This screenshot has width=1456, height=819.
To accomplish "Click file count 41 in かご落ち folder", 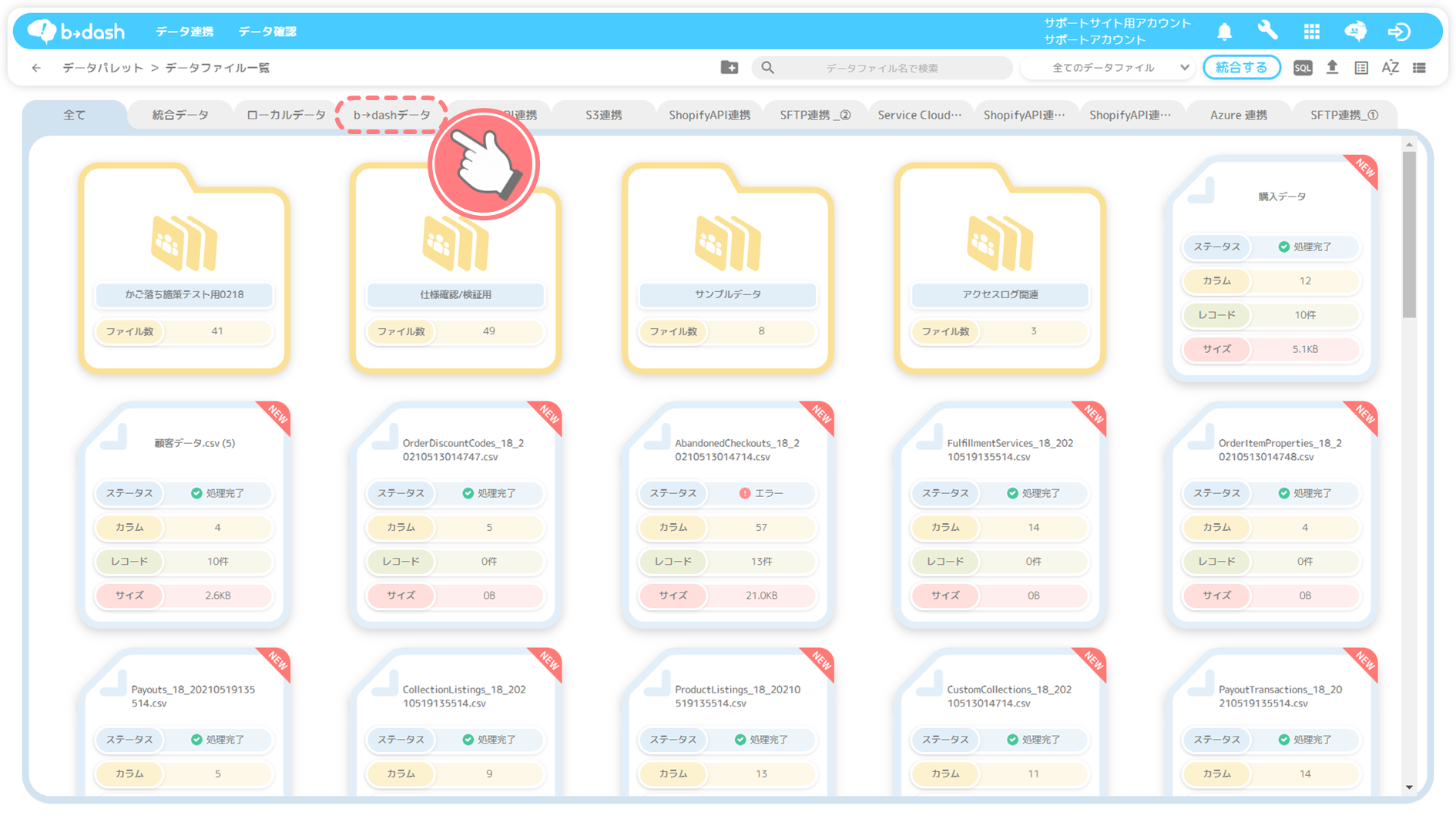I will pos(217,331).
